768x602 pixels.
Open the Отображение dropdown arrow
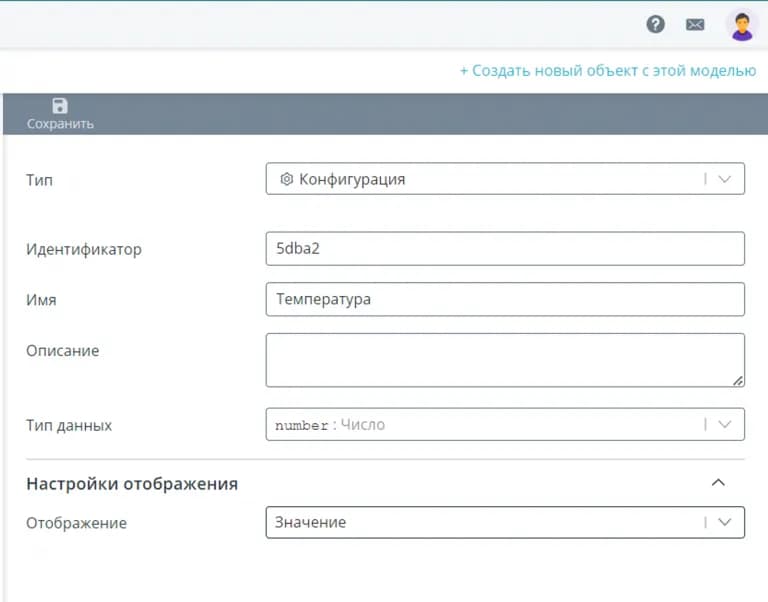[725, 522]
